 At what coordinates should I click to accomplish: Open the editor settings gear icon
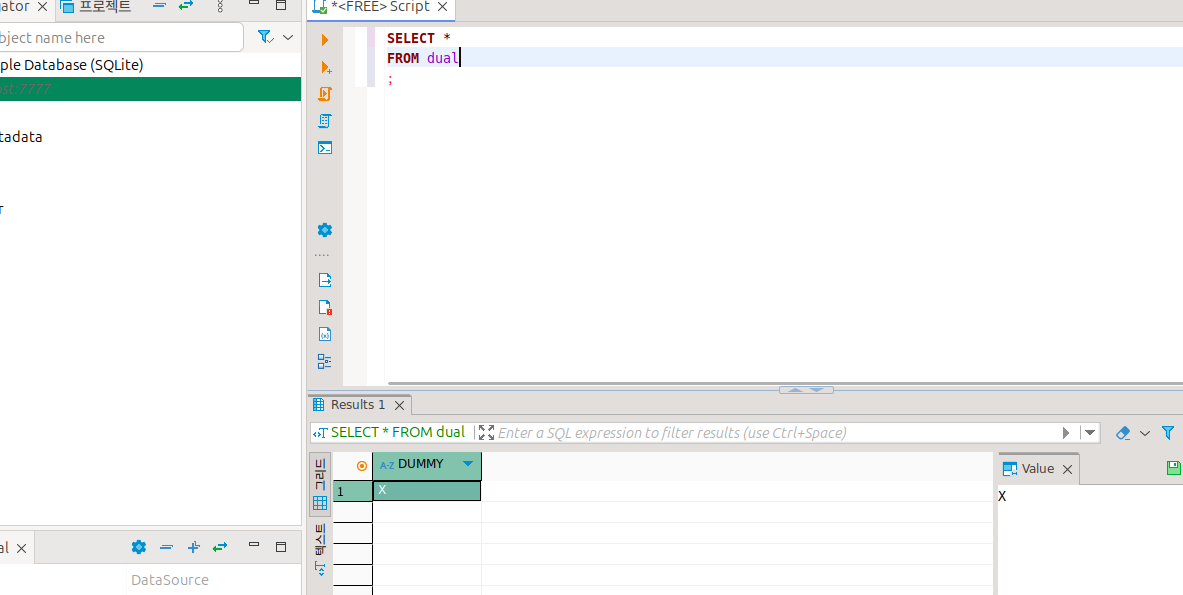click(x=324, y=230)
